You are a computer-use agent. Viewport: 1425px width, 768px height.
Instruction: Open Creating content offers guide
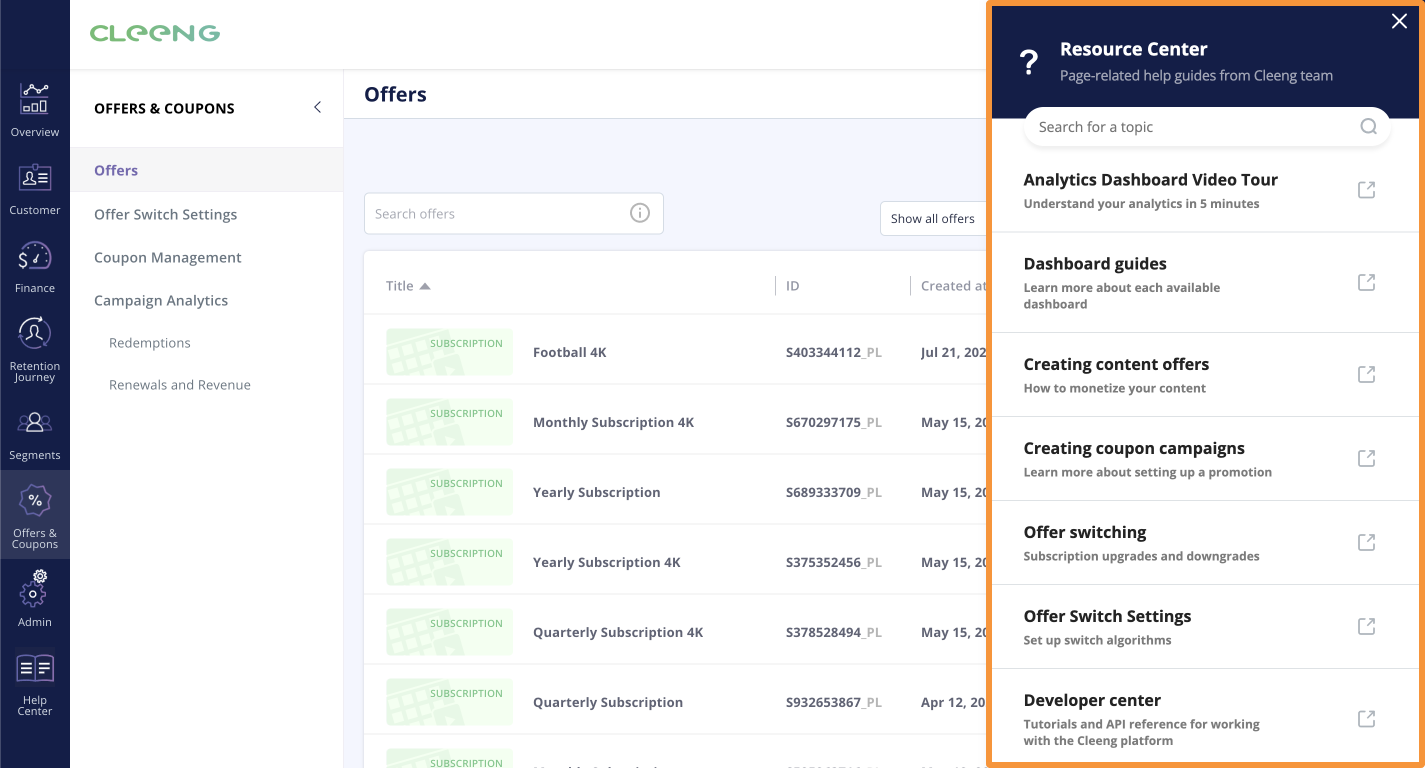[x=1116, y=364]
